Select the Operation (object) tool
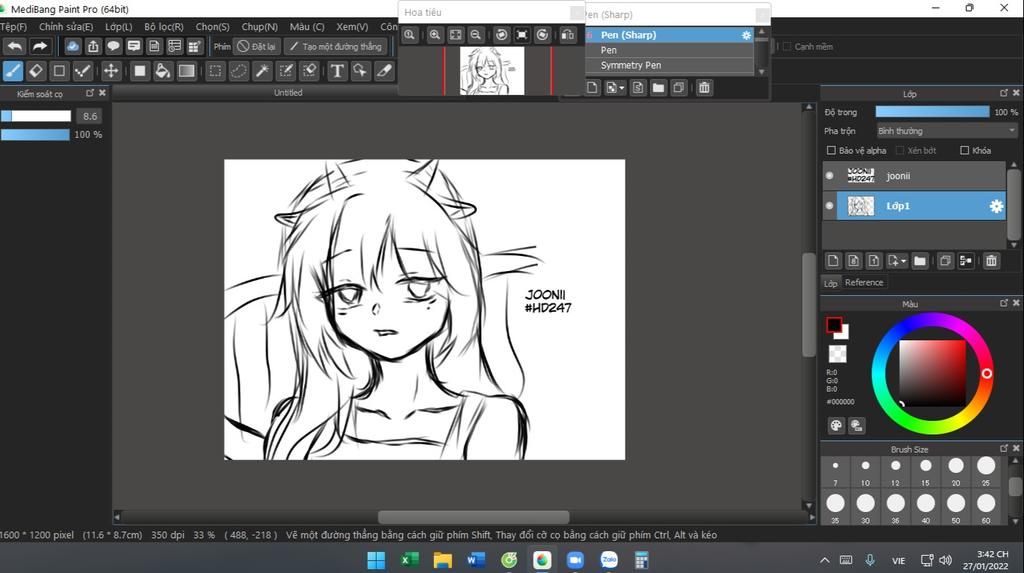The width and height of the screenshot is (1024, 573). (360, 71)
